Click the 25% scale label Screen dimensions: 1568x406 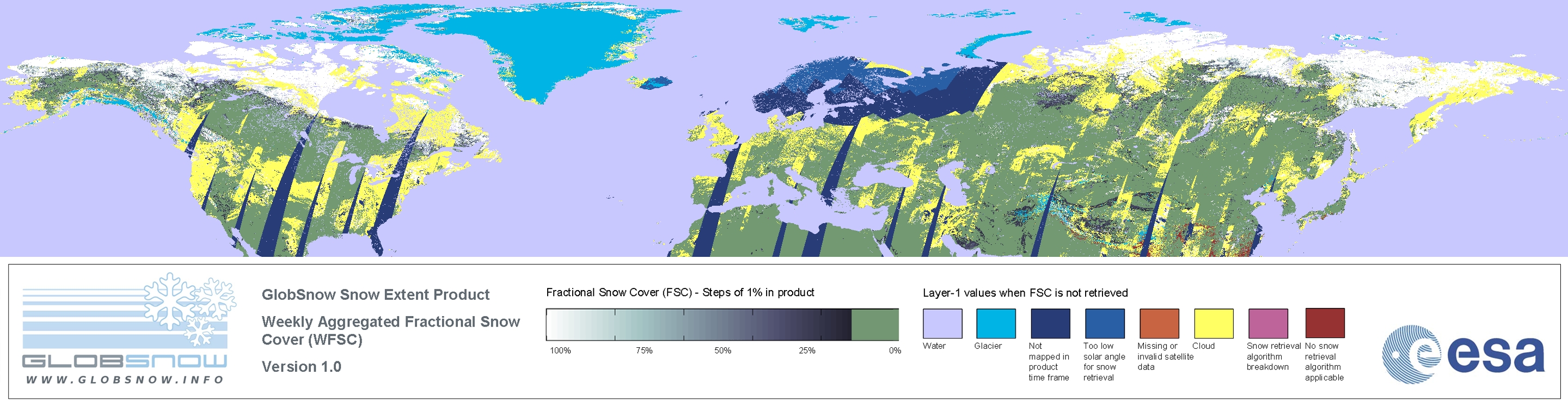pos(807,350)
